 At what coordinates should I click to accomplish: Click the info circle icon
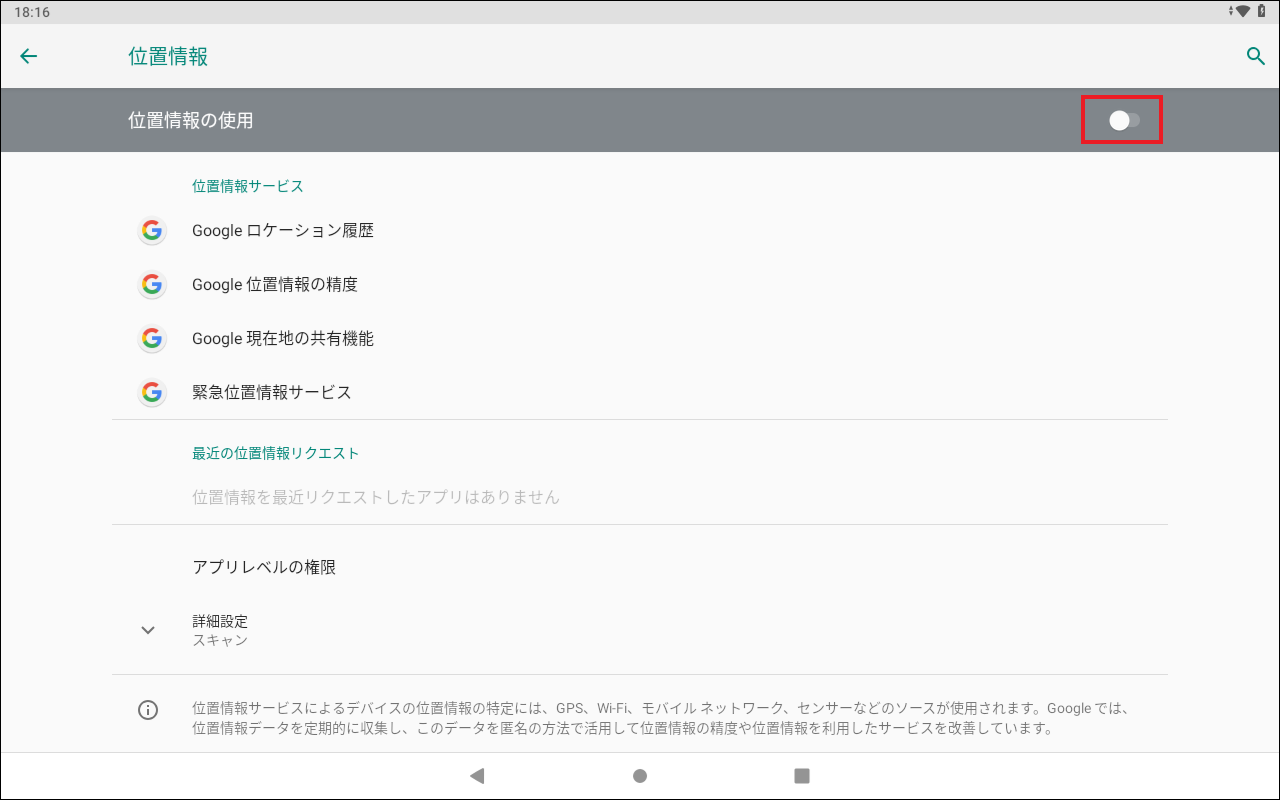tap(148, 710)
